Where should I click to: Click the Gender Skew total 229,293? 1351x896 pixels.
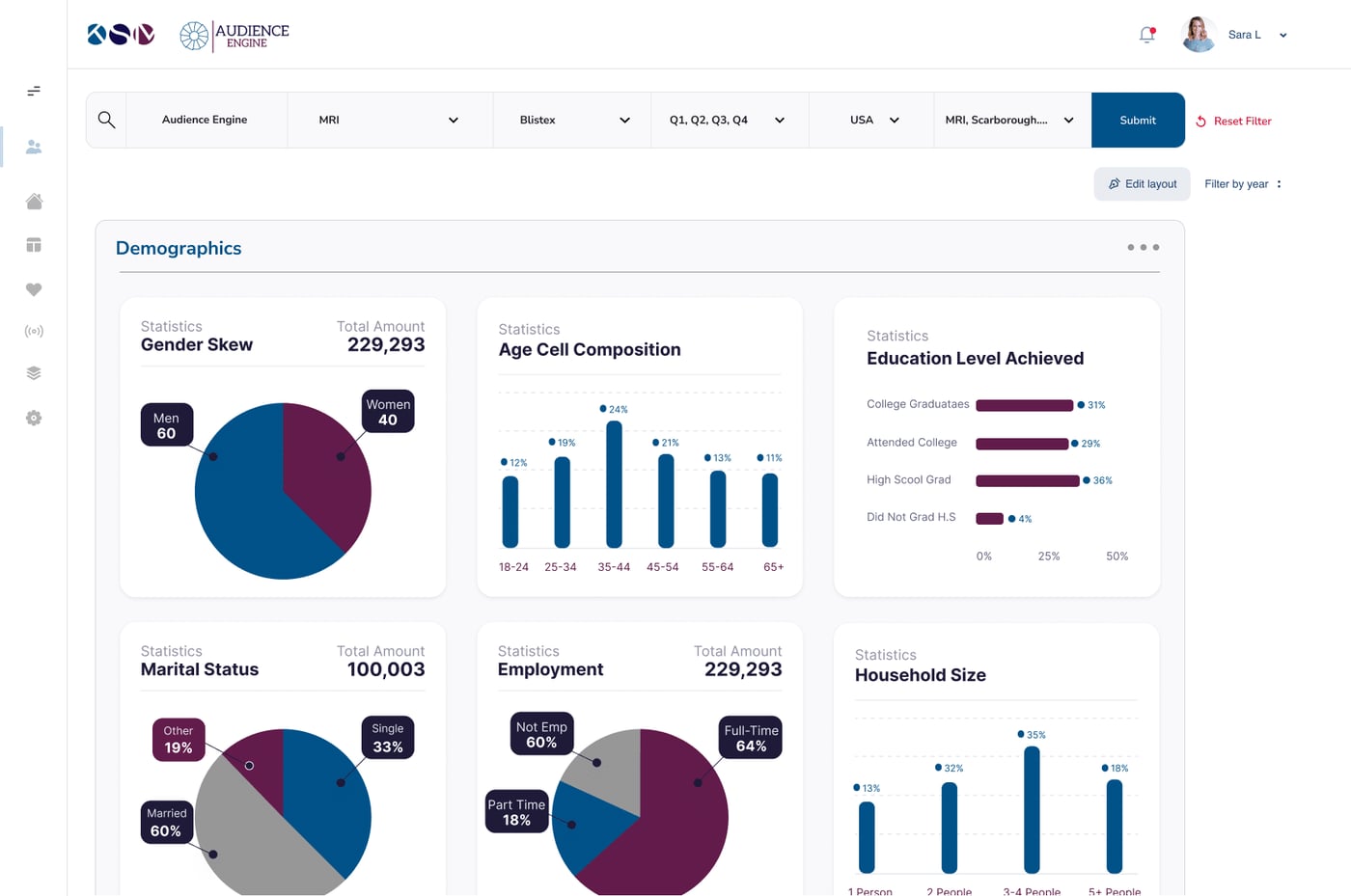point(386,344)
